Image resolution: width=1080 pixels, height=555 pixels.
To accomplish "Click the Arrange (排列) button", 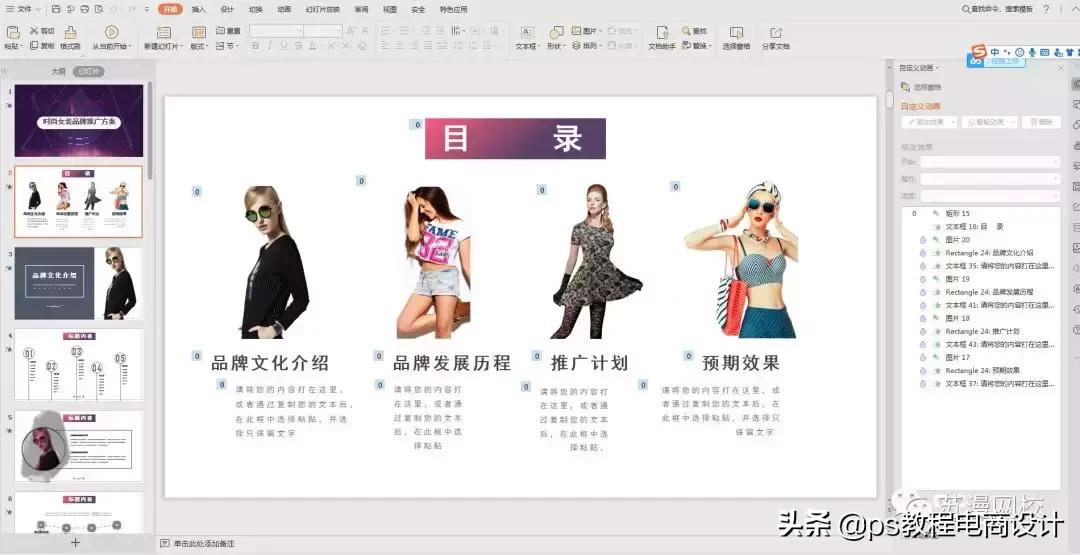I will 586,46.
